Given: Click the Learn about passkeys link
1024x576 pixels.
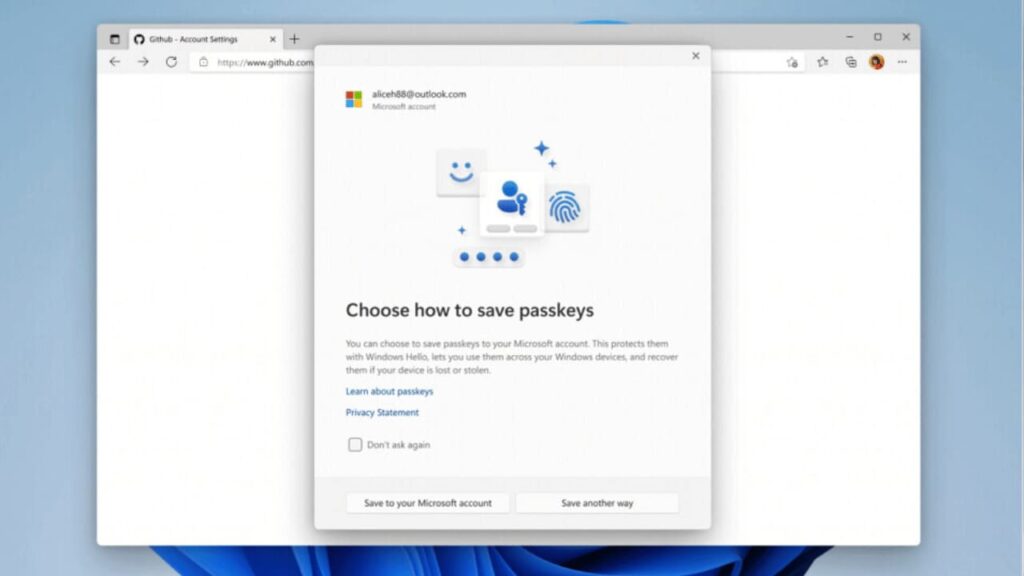Looking at the screenshot, I should pos(389,391).
